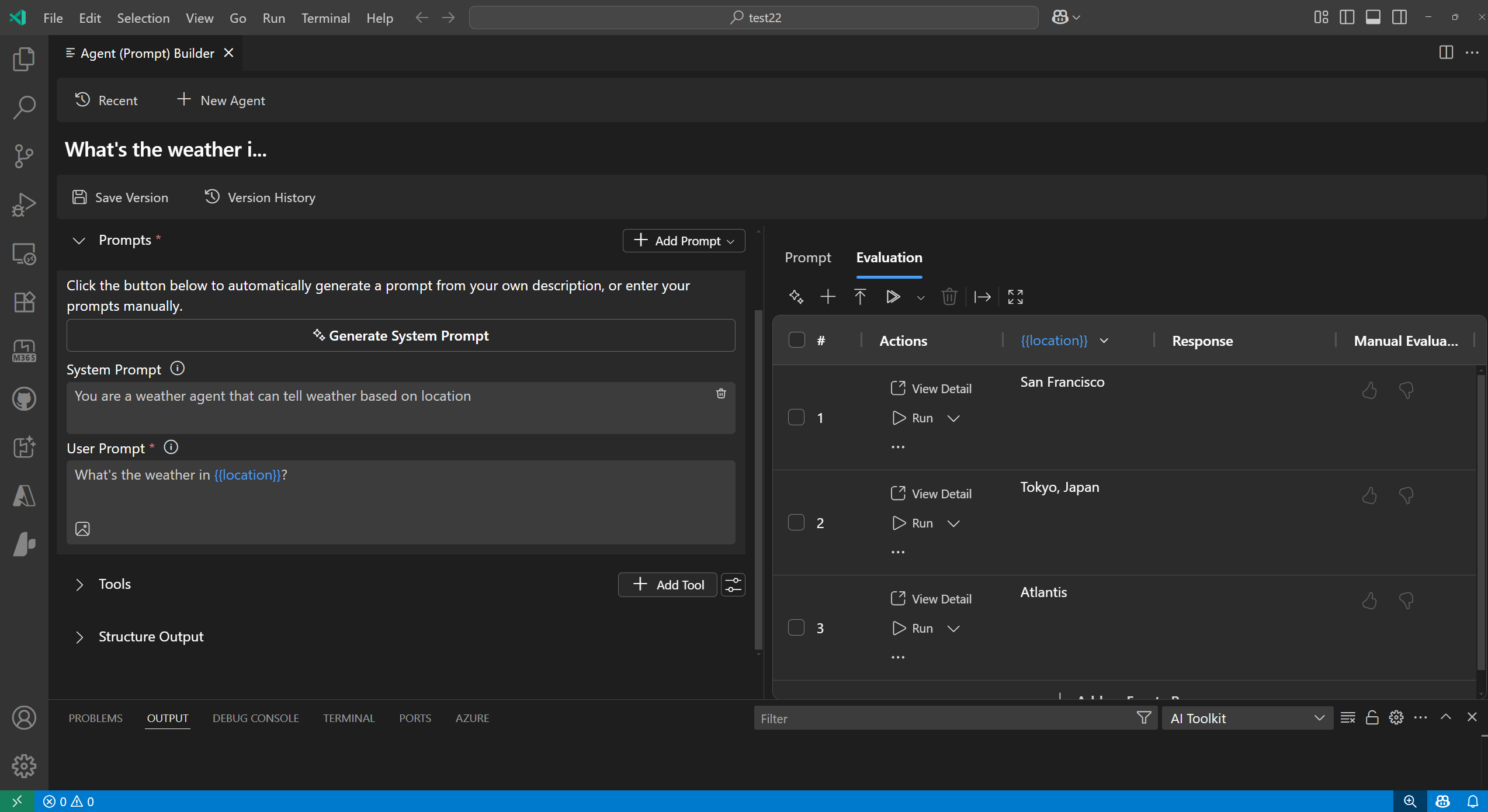
Task: Delete evaluation rows using the trash icon
Action: [x=949, y=297]
